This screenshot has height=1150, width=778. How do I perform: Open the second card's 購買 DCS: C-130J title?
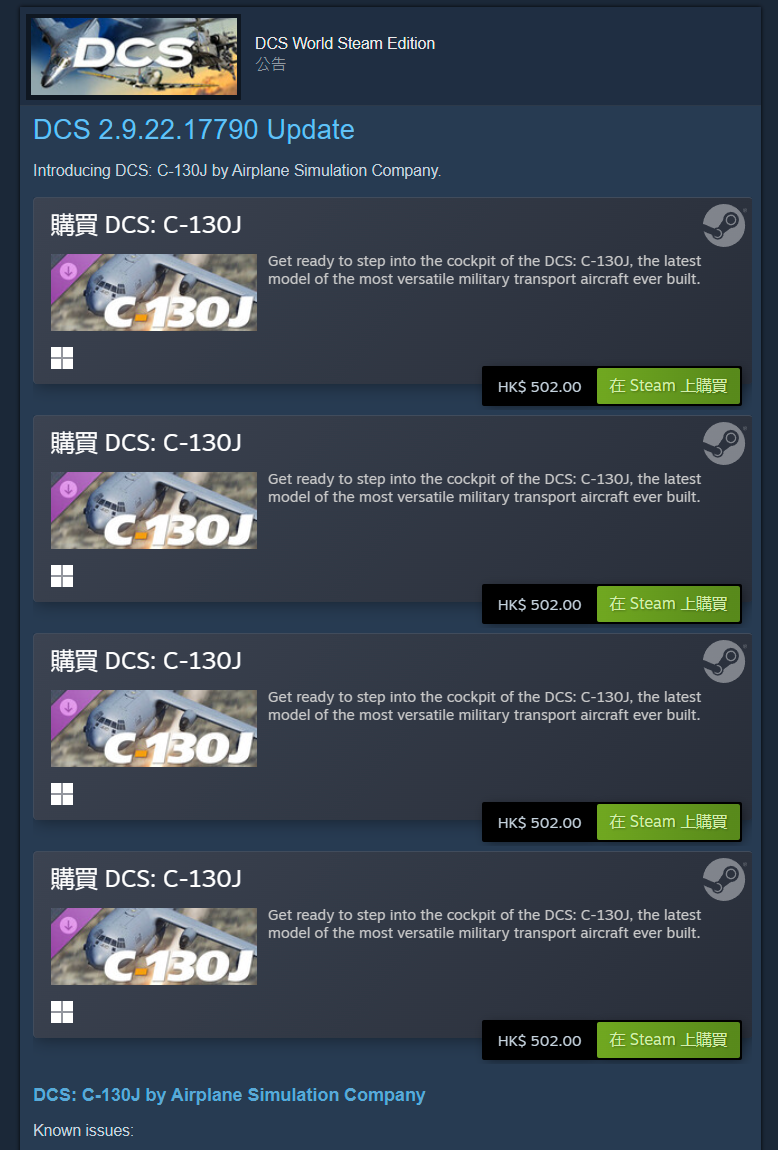click(146, 443)
